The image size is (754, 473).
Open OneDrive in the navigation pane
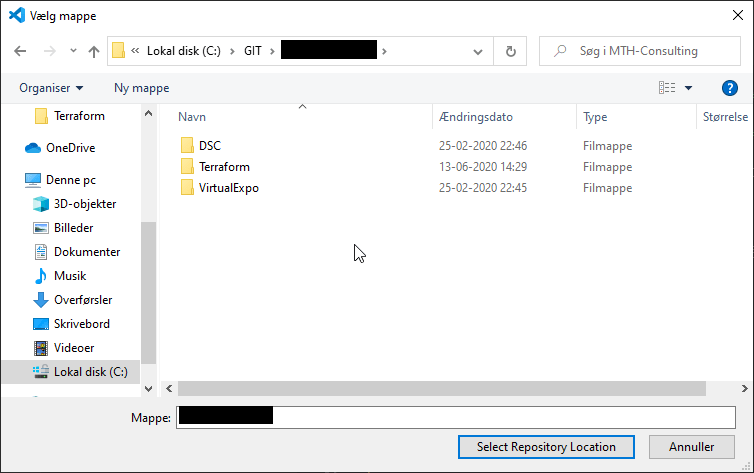point(70,148)
